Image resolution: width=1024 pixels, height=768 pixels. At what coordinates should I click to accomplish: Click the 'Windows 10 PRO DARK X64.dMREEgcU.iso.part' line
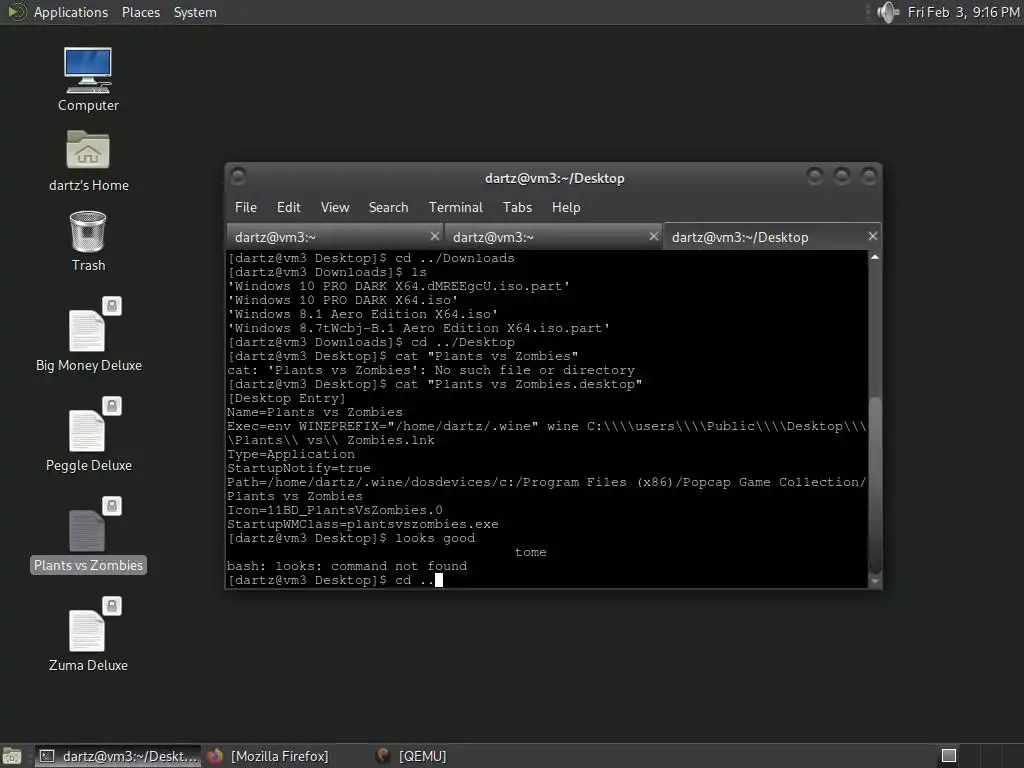398,286
